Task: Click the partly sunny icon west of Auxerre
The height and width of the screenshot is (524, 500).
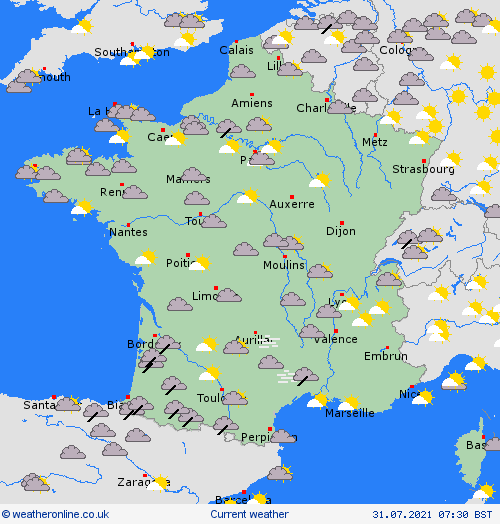Action: [x=248, y=196]
